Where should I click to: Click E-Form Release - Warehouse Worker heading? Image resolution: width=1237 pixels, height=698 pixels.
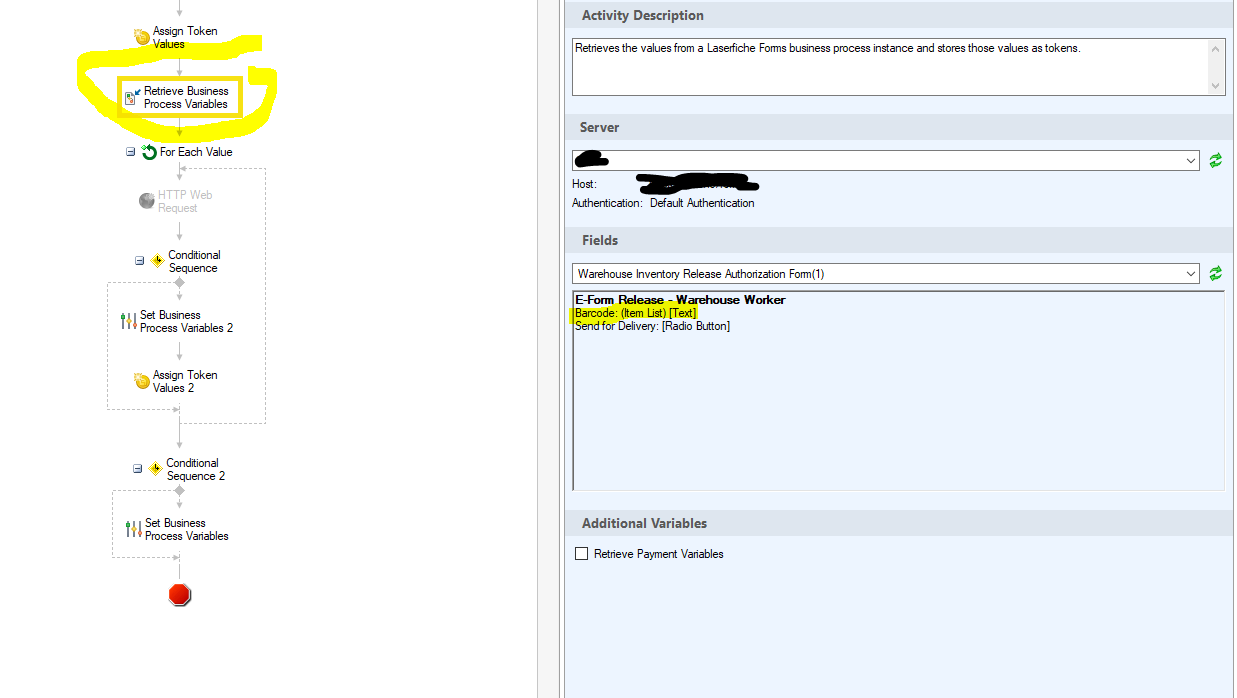coord(680,300)
